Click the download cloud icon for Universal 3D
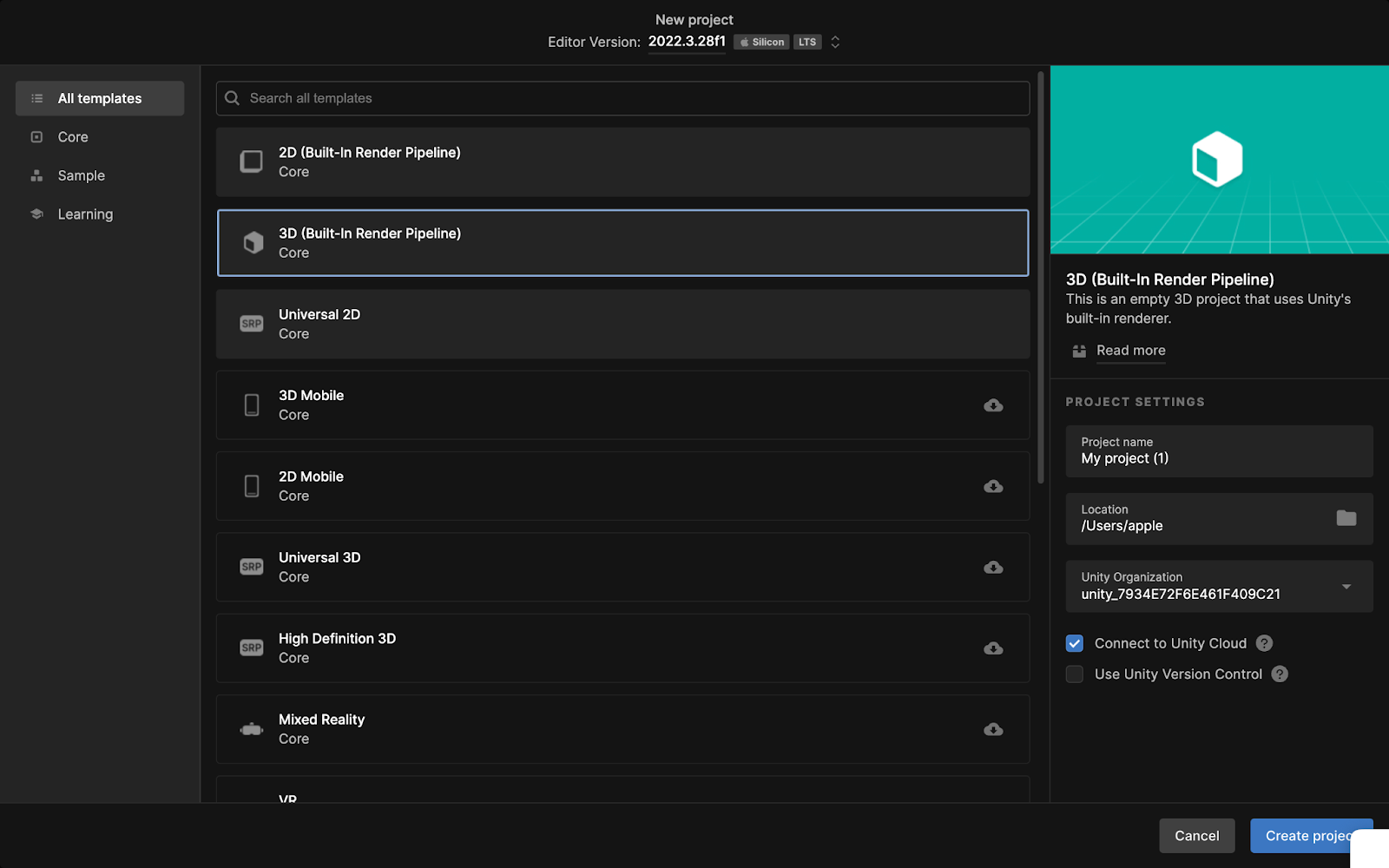The height and width of the screenshot is (868, 1389). click(993, 568)
